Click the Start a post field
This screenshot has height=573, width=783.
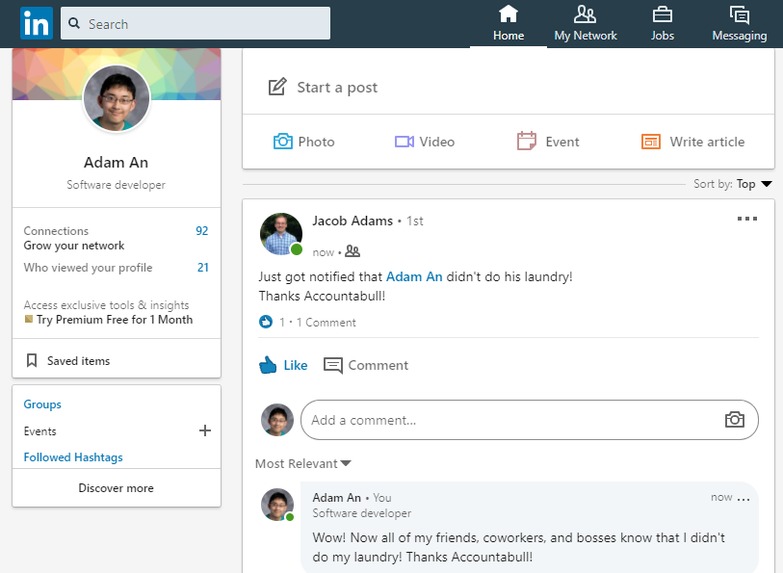coord(508,87)
